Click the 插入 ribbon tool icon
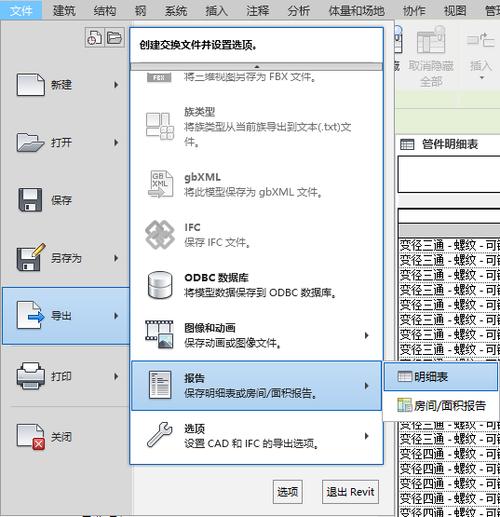This screenshot has height=517, width=500. 480,40
